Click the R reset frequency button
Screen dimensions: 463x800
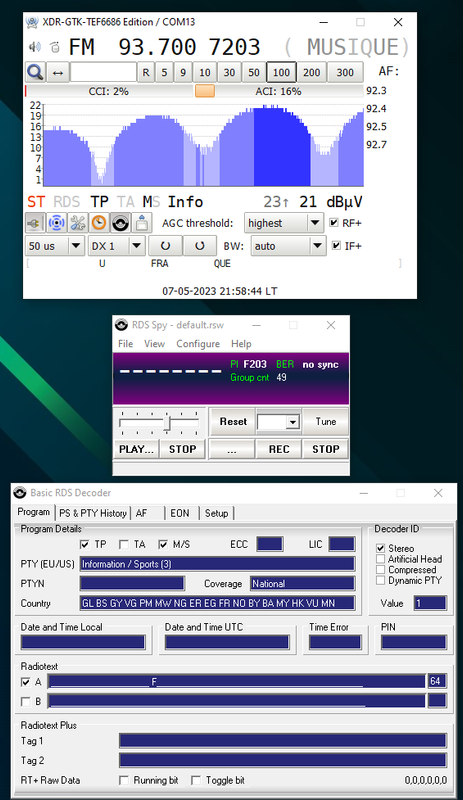pos(146,72)
